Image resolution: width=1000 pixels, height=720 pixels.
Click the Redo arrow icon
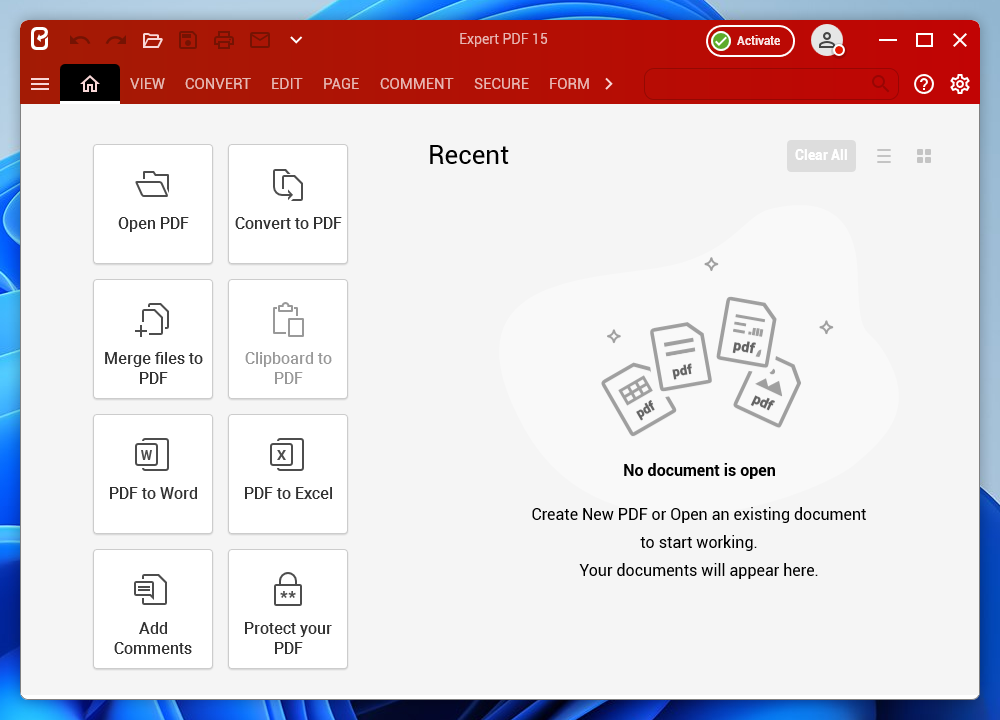pos(116,40)
